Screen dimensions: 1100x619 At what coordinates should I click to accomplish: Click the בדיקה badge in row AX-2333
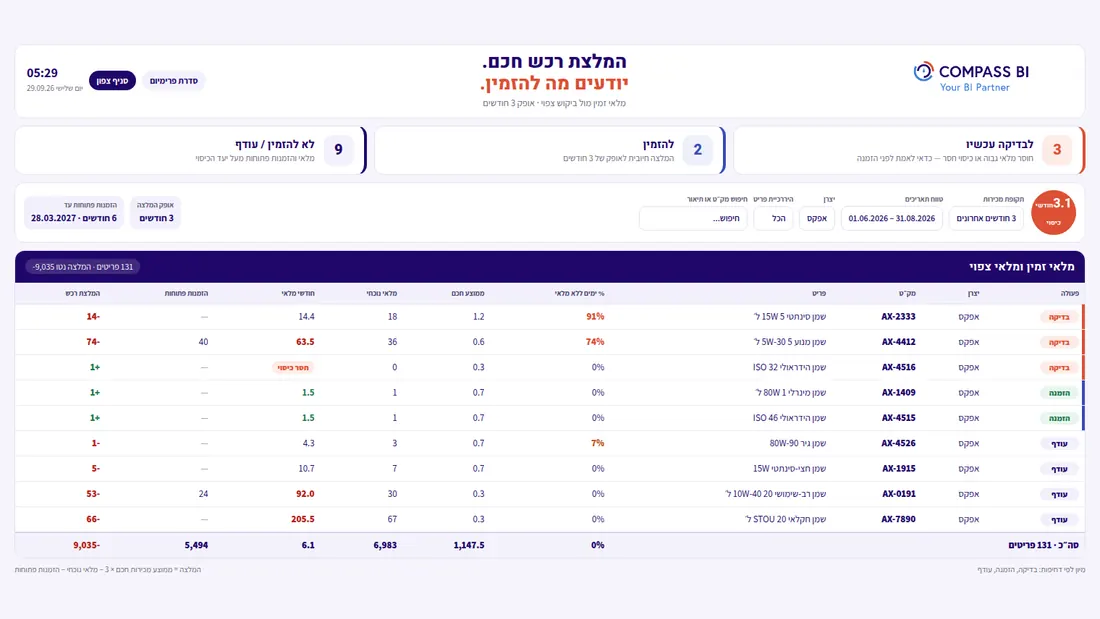(x=1059, y=317)
